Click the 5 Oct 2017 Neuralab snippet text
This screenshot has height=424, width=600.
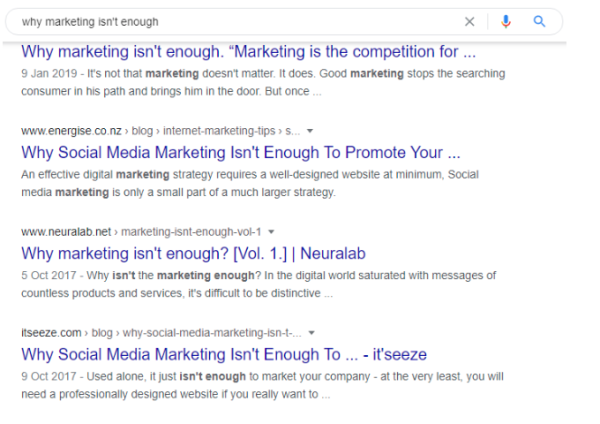(x=259, y=284)
